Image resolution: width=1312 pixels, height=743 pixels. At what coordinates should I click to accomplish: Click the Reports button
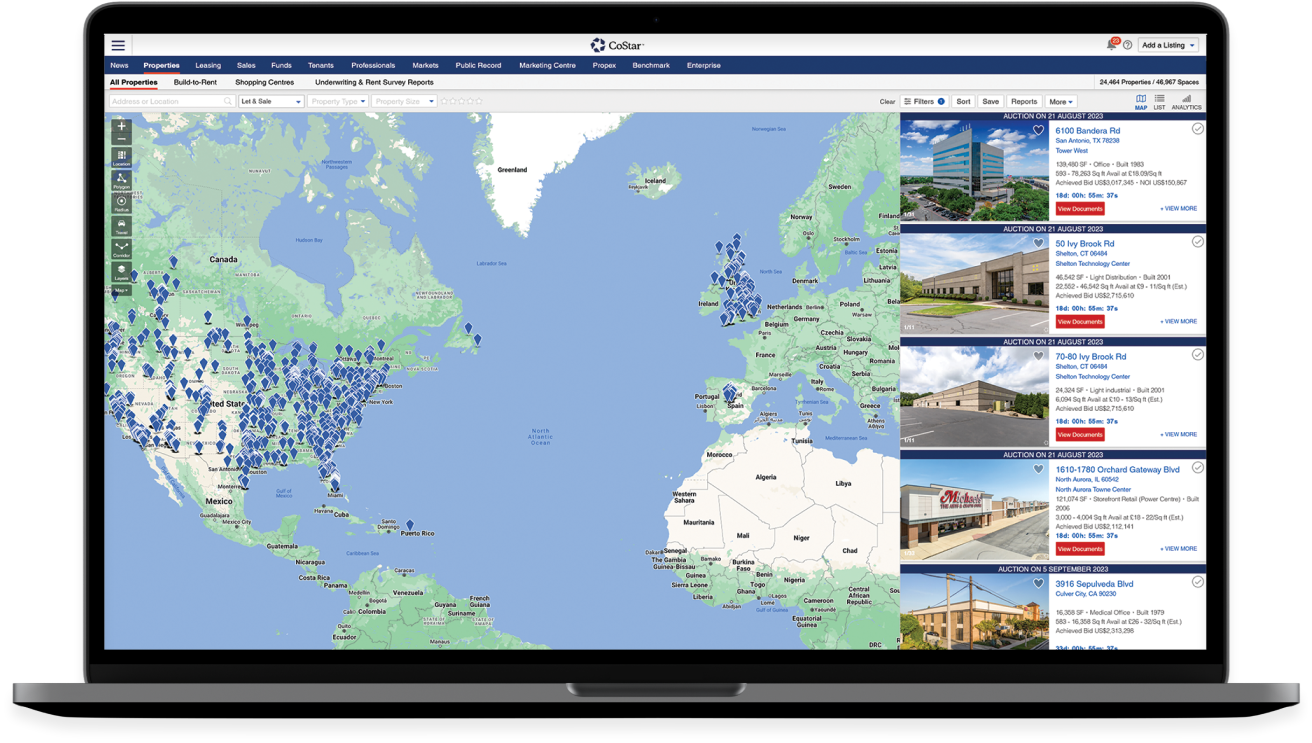point(1024,102)
